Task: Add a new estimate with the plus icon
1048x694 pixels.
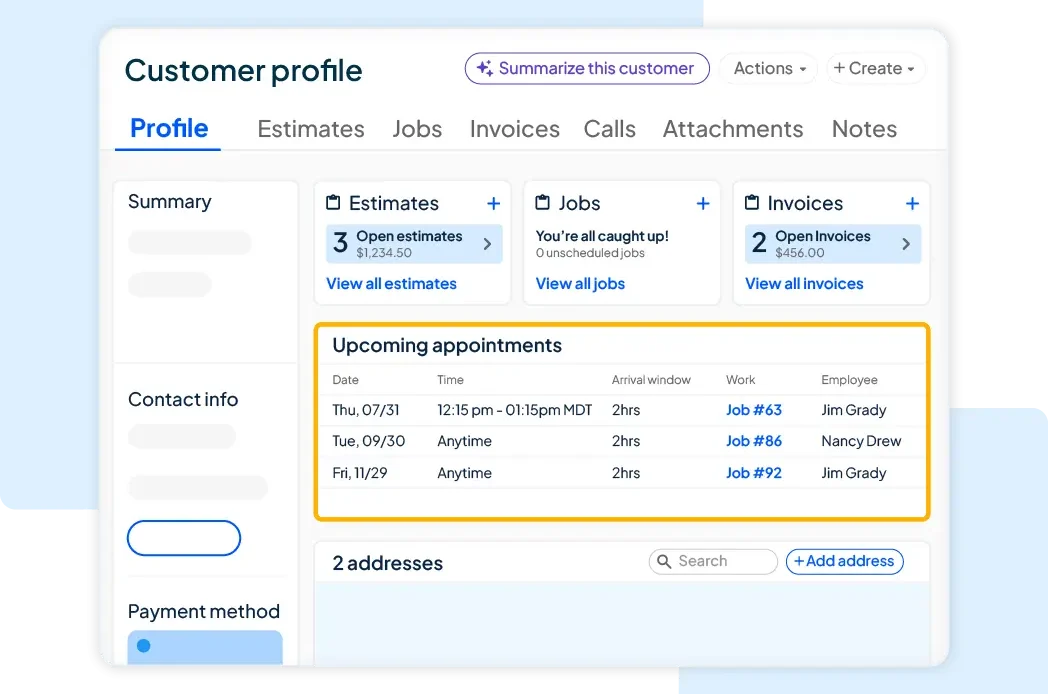Action: (493, 203)
